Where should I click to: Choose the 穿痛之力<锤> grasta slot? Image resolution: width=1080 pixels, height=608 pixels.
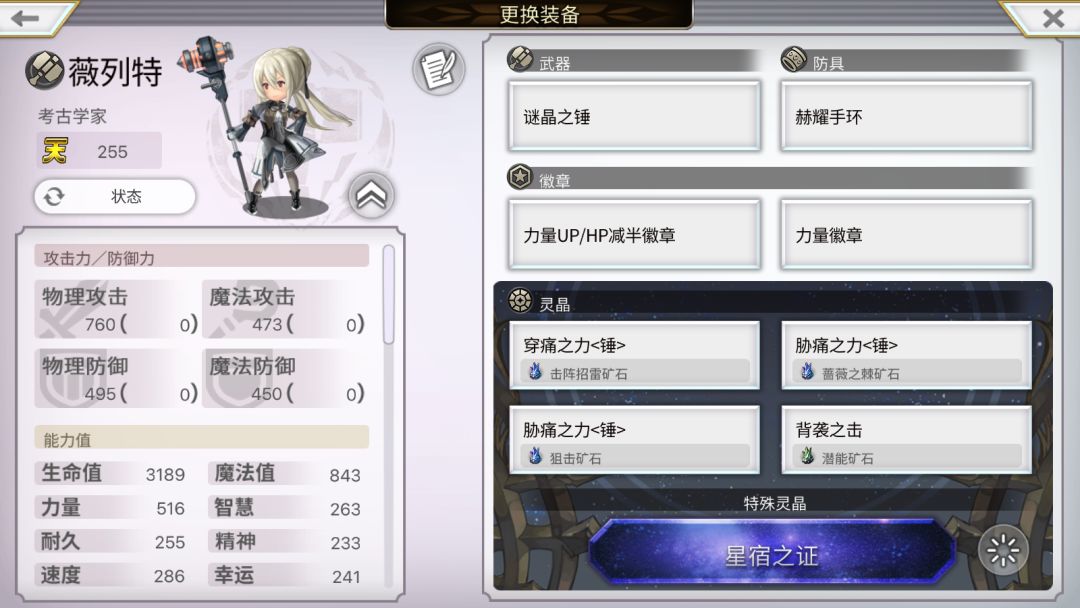pos(634,355)
